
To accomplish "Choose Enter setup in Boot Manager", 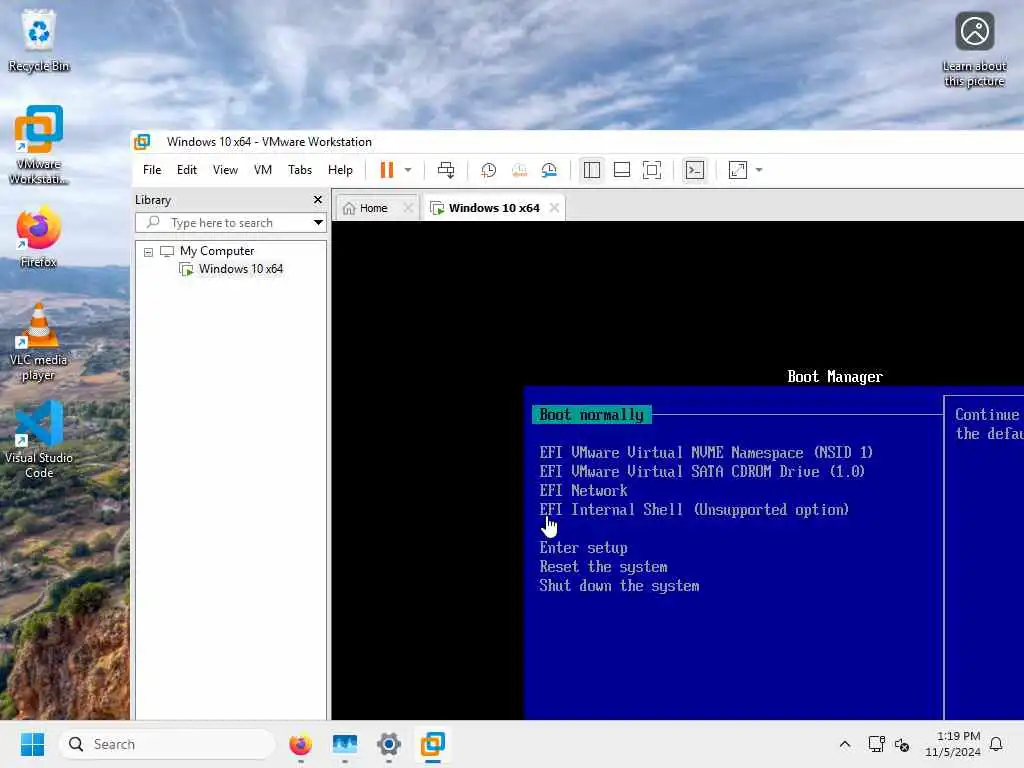I will (x=583, y=547).
